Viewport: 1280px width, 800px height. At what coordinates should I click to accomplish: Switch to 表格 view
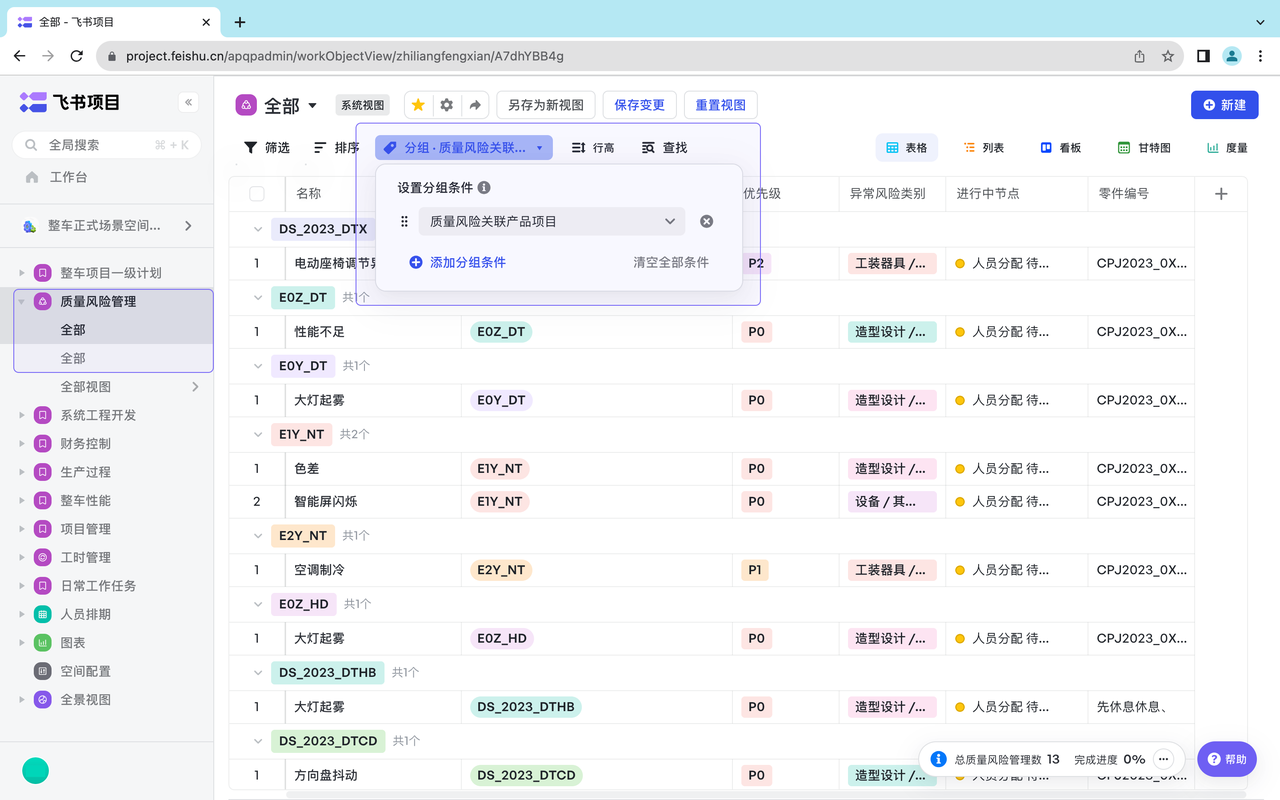point(907,148)
